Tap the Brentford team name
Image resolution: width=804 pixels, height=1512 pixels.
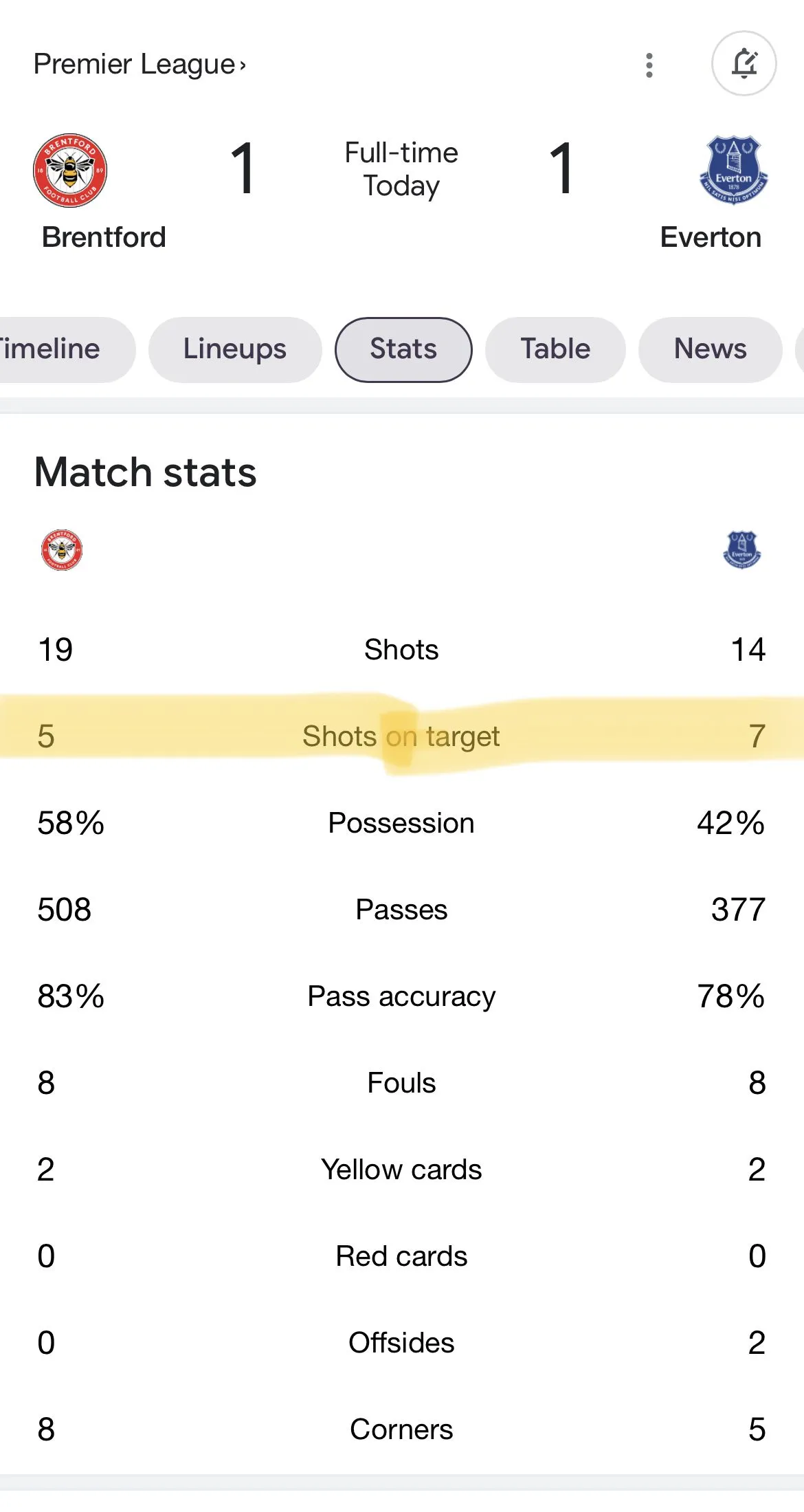pyautogui.click(x=104, y=237)
